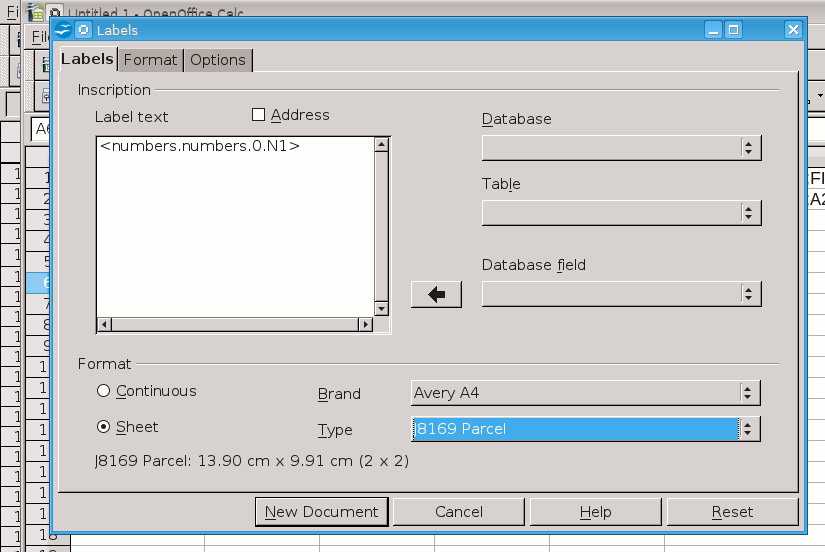Select the Continuous format option
Image resolution: width=825 pixels, height=552 pixels.
[103, 391]
